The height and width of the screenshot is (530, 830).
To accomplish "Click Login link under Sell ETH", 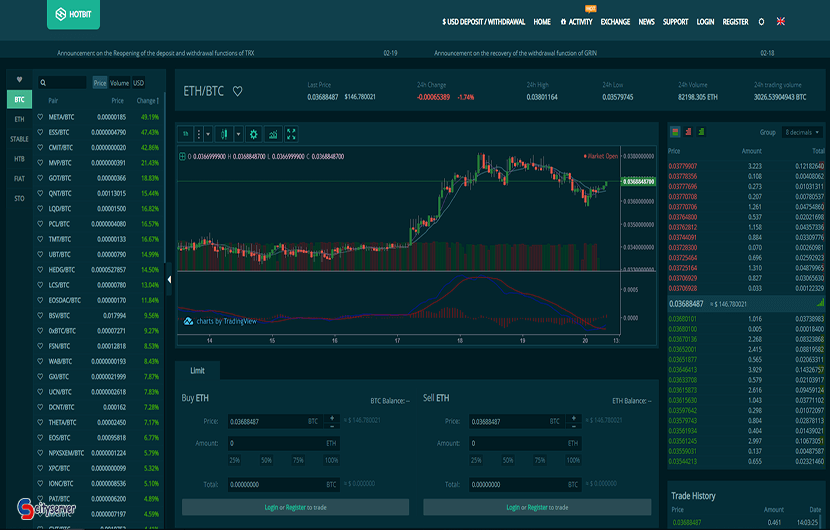I will pyautogui.click(x=513, y=507).
